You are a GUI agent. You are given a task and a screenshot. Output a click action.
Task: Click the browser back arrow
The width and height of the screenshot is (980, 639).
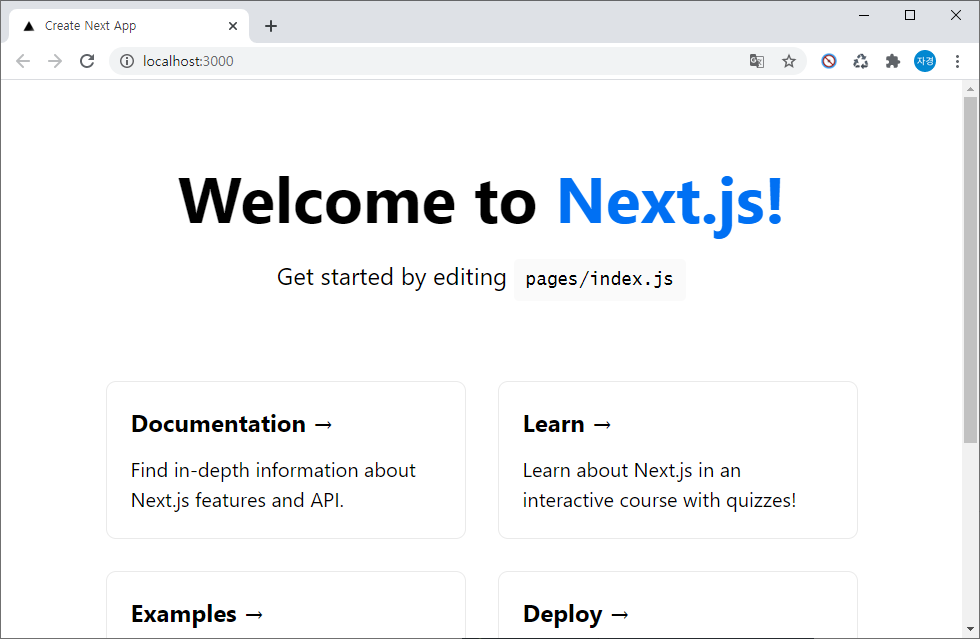23,61
